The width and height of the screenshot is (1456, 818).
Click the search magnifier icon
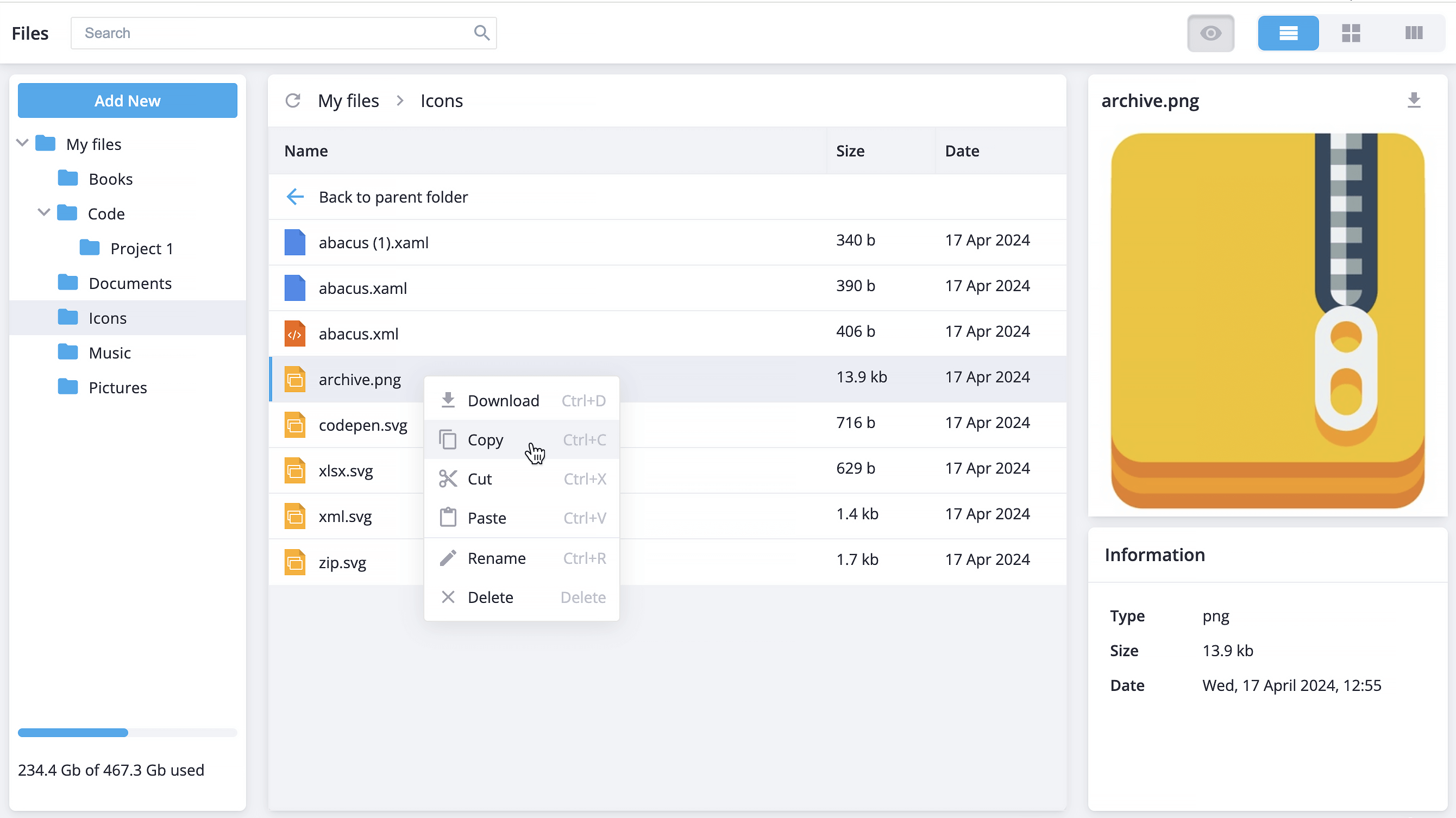point(481,33)
